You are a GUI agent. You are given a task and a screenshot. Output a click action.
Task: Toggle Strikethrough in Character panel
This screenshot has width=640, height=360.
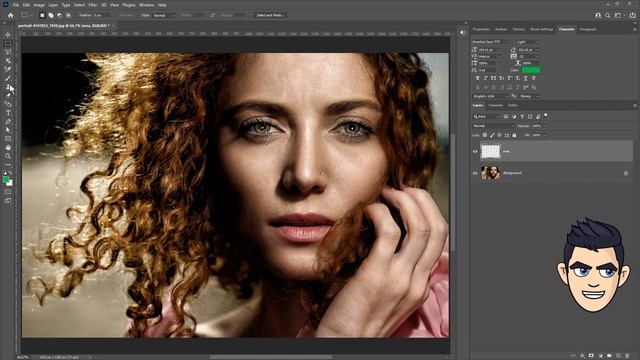pos(533,78)
